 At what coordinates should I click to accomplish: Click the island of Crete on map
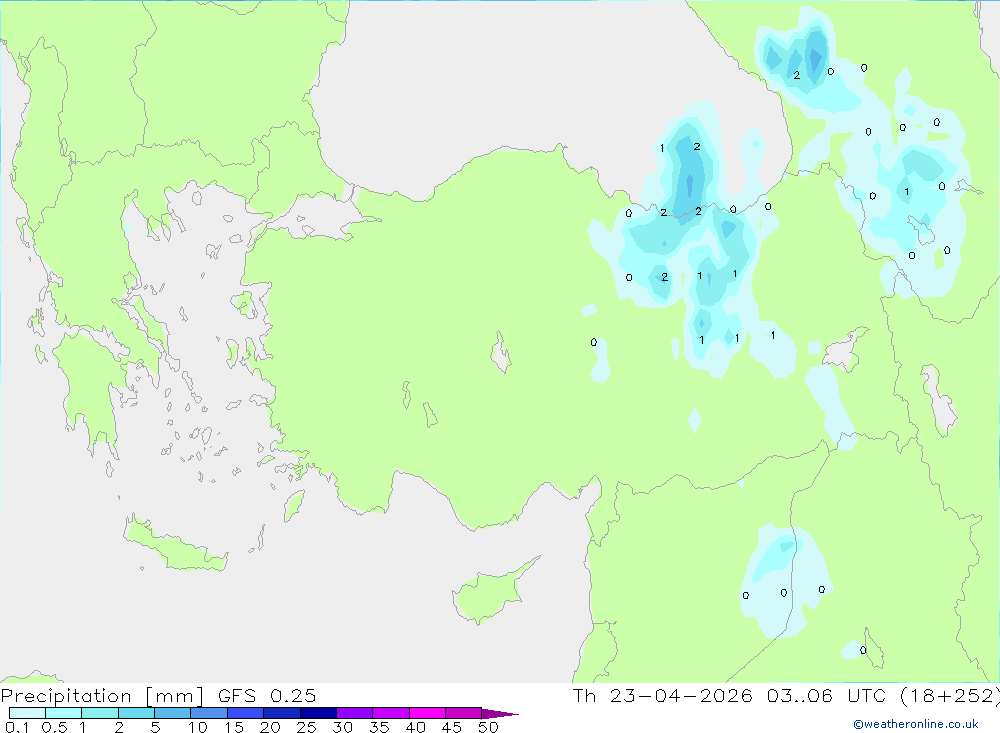click(x=175, y=544)
